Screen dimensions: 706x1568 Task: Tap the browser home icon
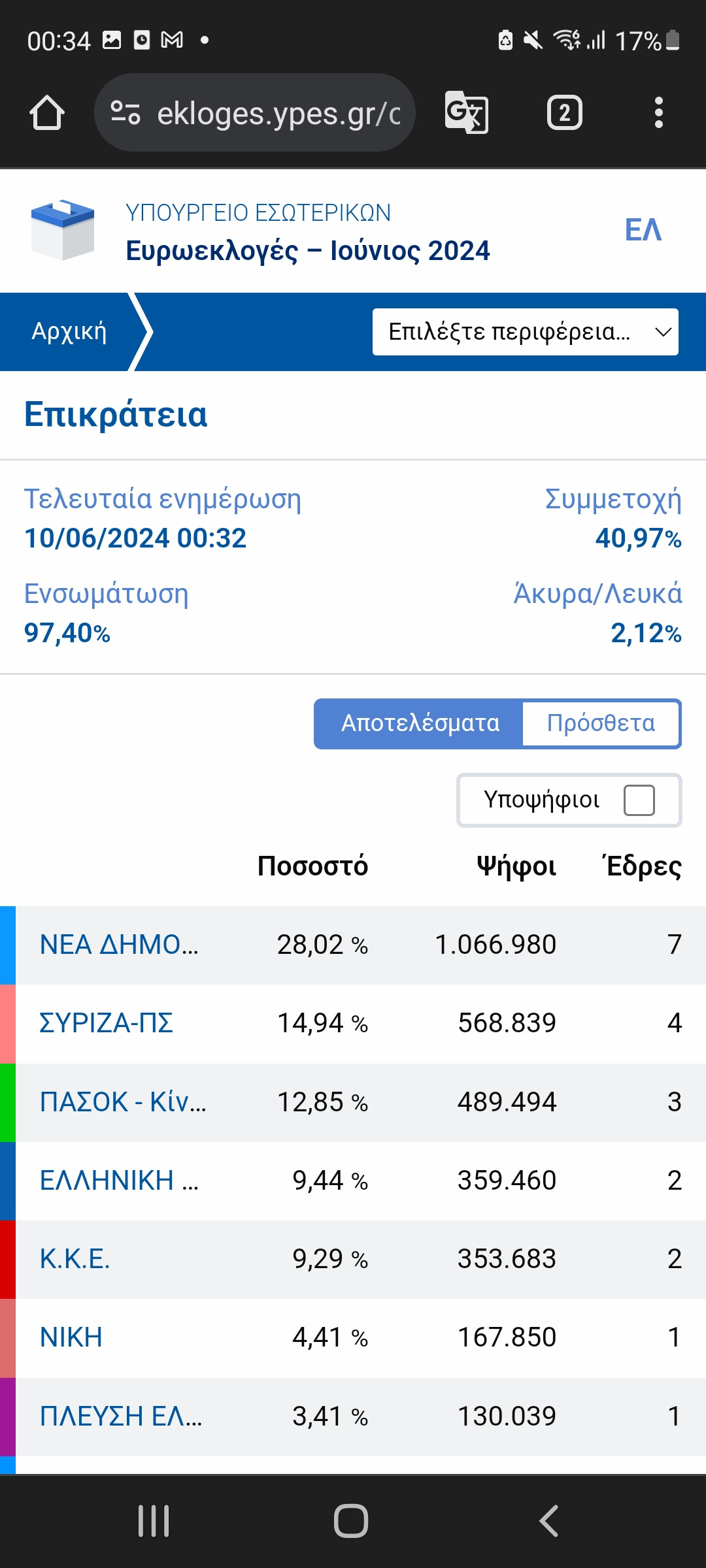47,113
